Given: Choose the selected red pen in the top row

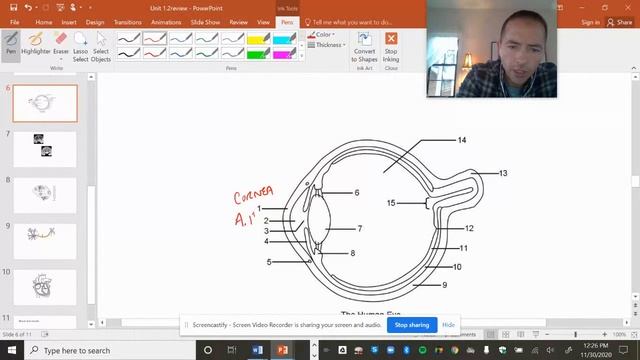Looking at the screenshot, I should coord(155,38).
